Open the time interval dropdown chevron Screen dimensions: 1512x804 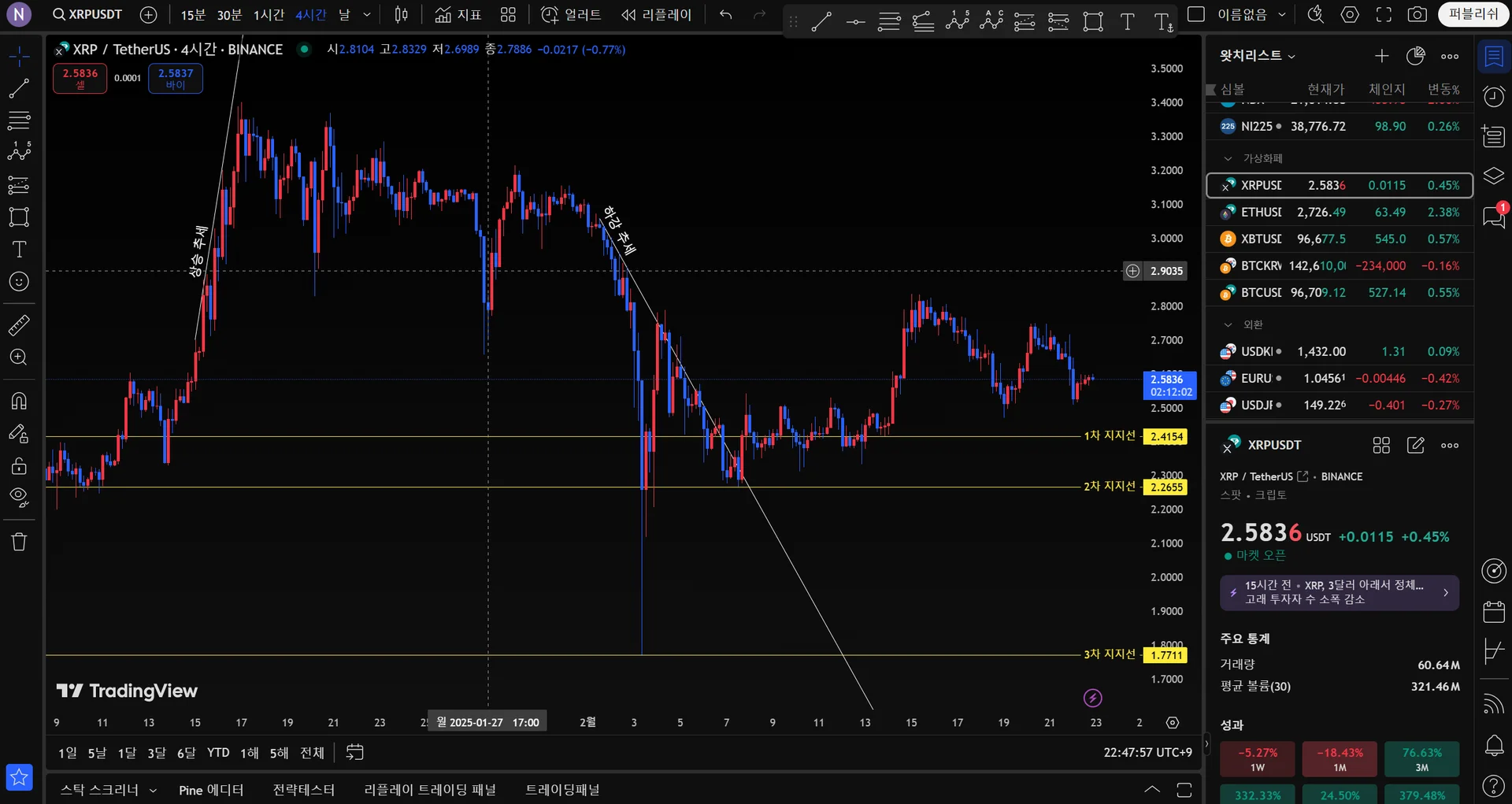click(367, 15)
